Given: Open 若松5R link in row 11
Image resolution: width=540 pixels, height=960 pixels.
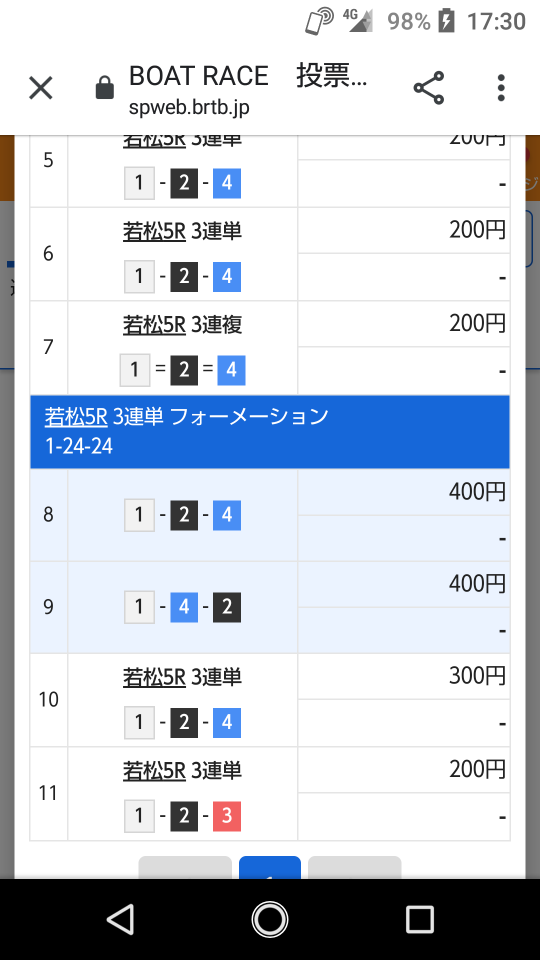Looking at the screenshot, I should pos(154,770).
